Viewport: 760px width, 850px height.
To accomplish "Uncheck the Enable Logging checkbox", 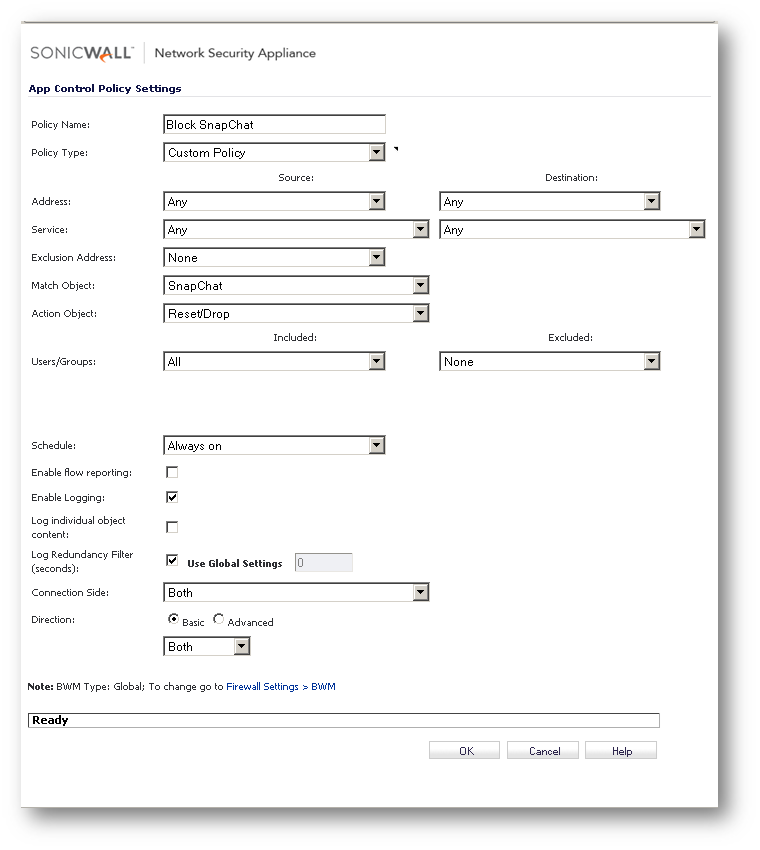I will click(x=172, y=497).
